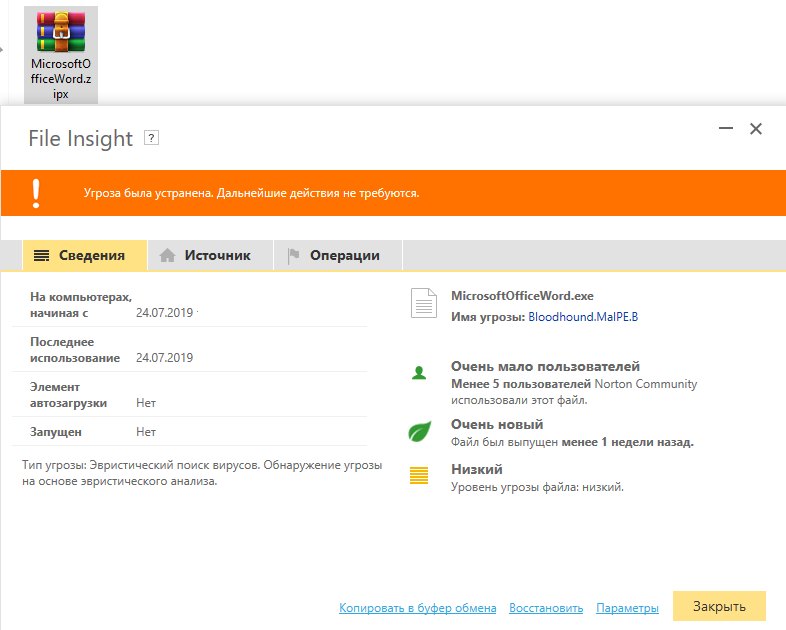Click the Менее 5 пользователей text
Image resolution: width=786 pixels, height=630 pixels.
tap(521, 384)
